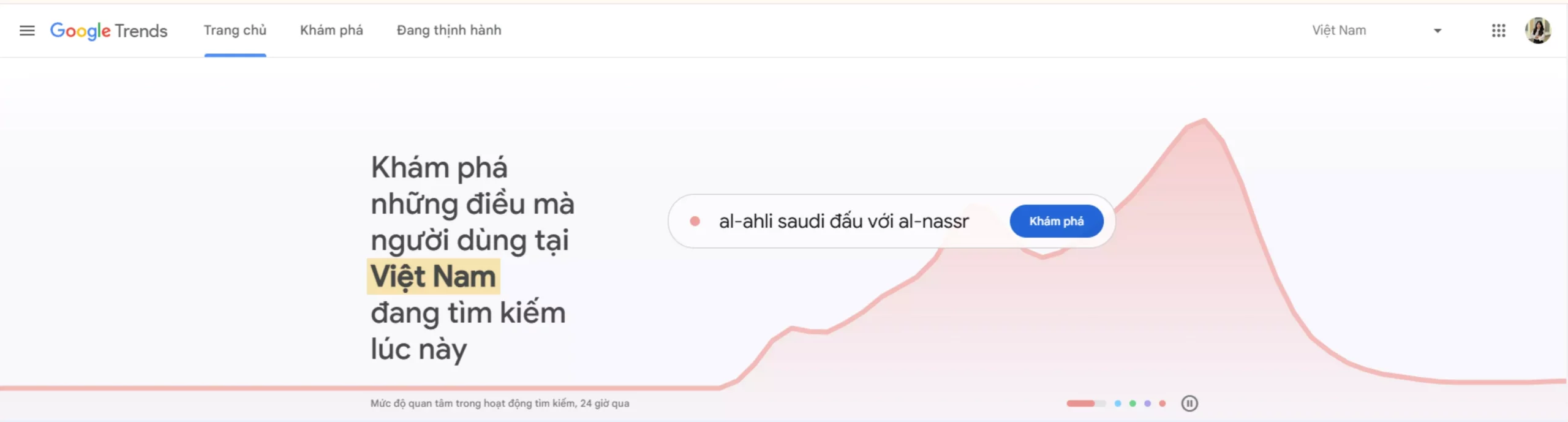Click the highlighted Việt Nam heading text
Image resolution: width=1568 pixels, height=422 pixels.
433,276
